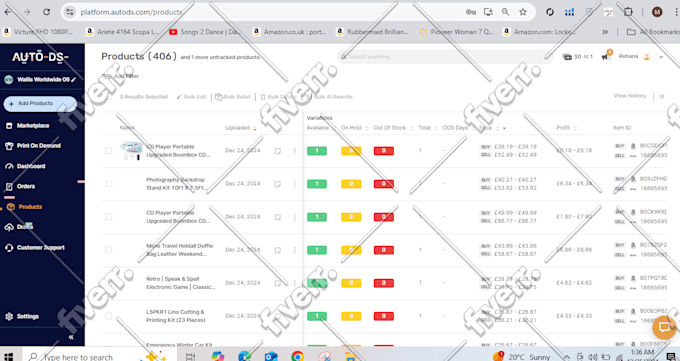Open Windows Start menu
This screenshot has height=361, width=680.
click(9, 357)
